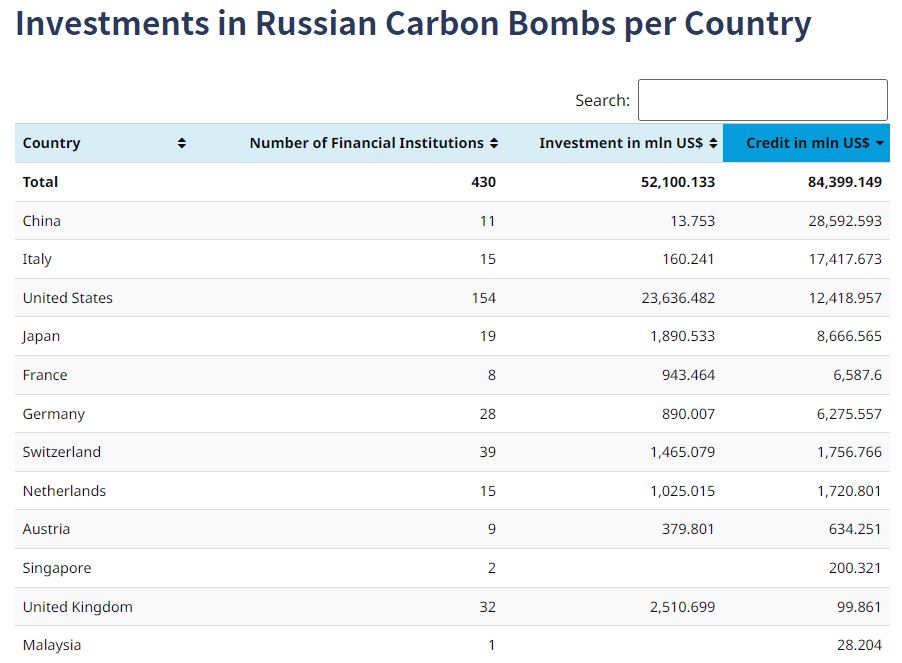This screenshot has width=902, height=663.
Task: Select Netherlands in the Country column
Action: pos(64,491)
